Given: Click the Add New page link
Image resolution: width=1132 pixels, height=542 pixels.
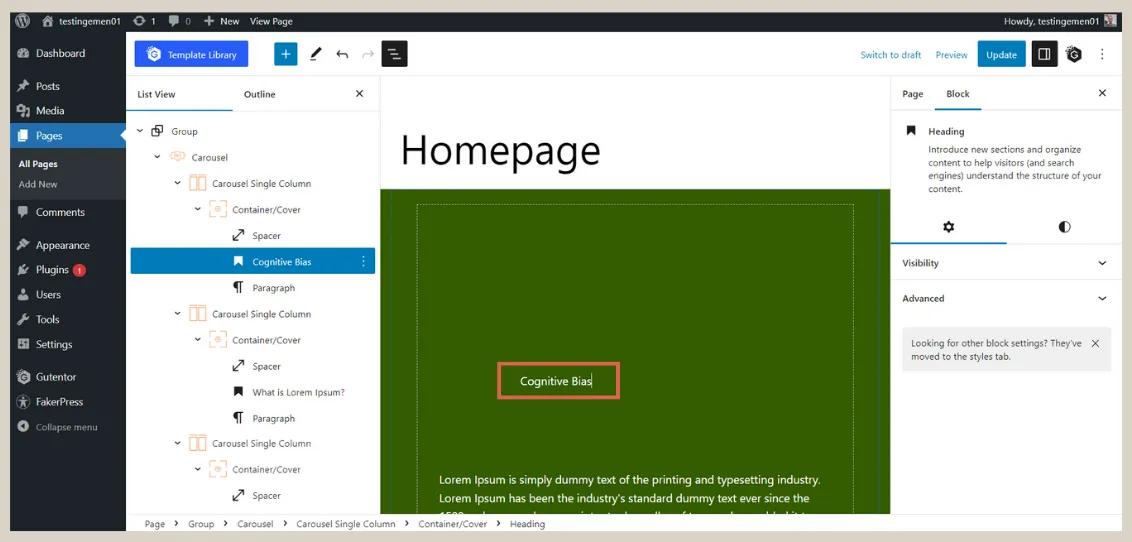Looking at the screenshot, I should 38,184.
